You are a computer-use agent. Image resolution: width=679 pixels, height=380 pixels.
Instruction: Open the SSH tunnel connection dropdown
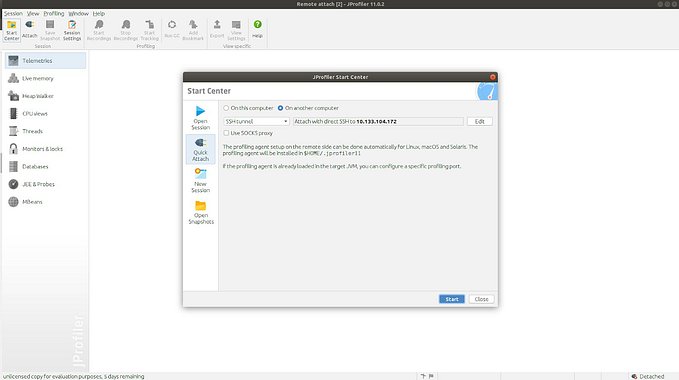pos(256,122)
